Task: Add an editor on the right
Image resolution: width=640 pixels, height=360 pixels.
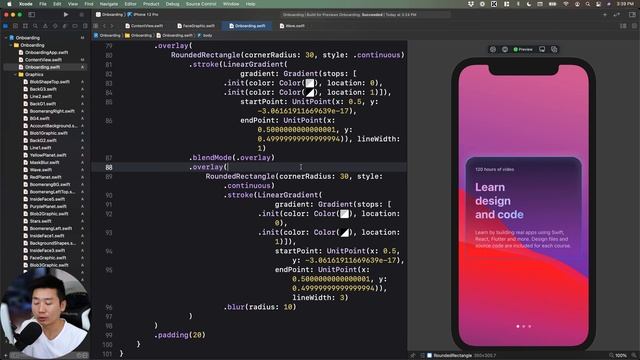Action: pos(633,26)
